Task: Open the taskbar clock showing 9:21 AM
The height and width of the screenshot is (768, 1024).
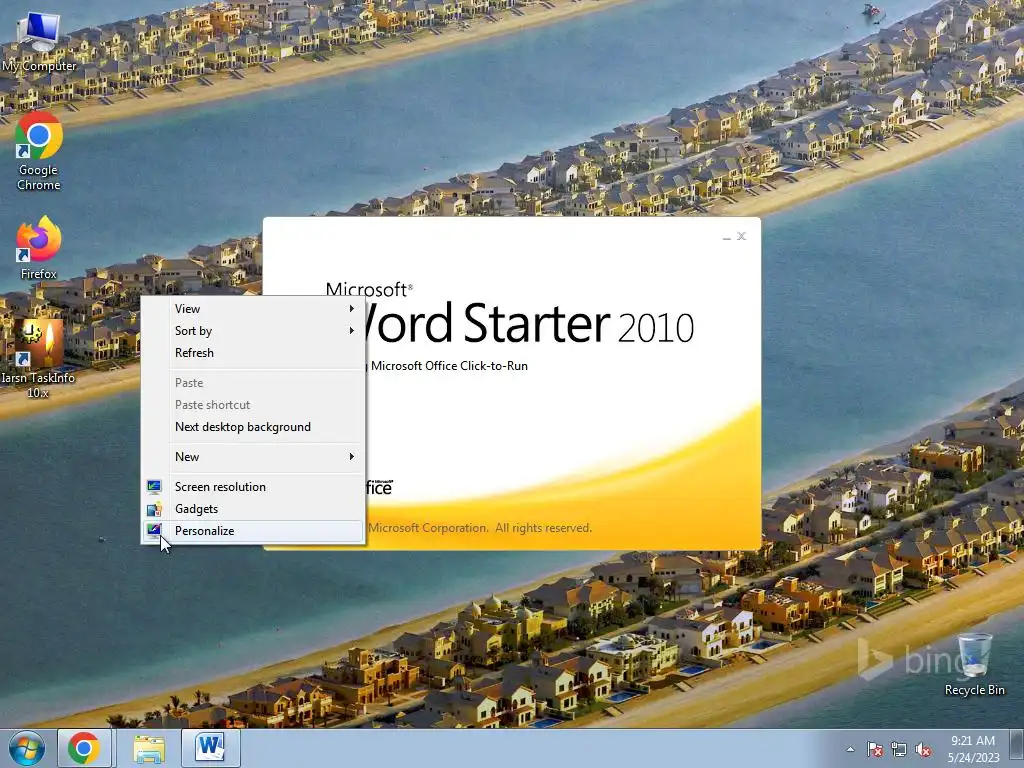Action: [x=973, y=748]
